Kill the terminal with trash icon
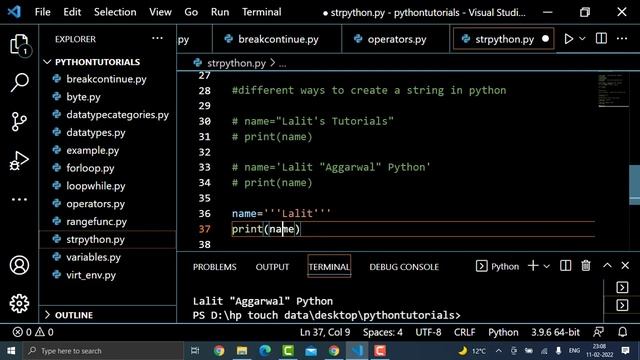Image resolution: width=640 pixels, height=360 pixels. click(586, 266)
